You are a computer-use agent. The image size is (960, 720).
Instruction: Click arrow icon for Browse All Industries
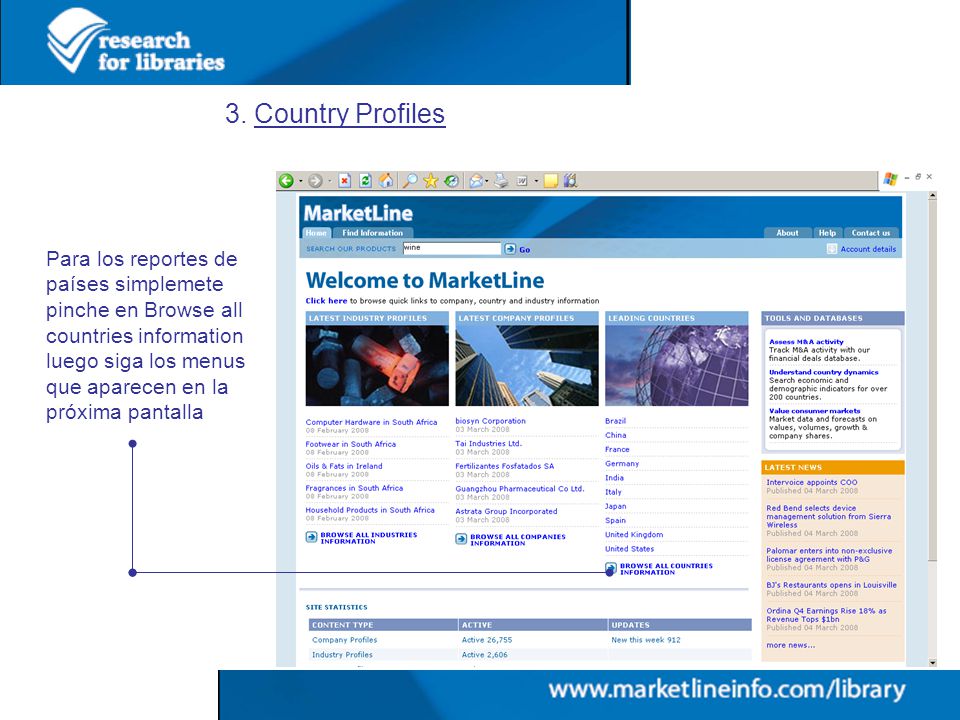coord(311,538)
